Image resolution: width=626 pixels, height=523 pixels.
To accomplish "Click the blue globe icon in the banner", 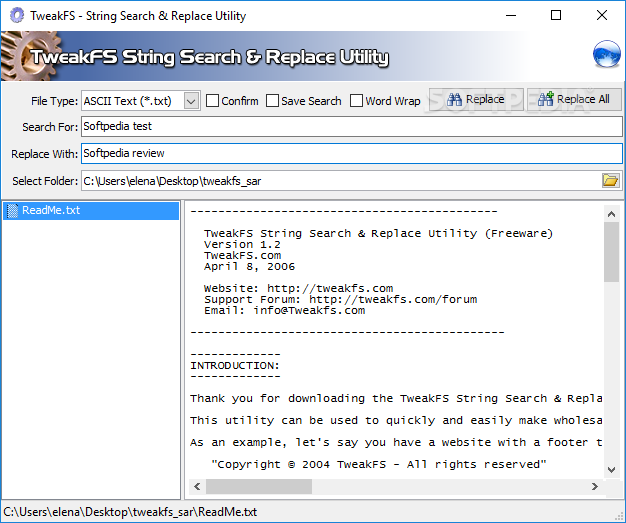I will 606,53.
